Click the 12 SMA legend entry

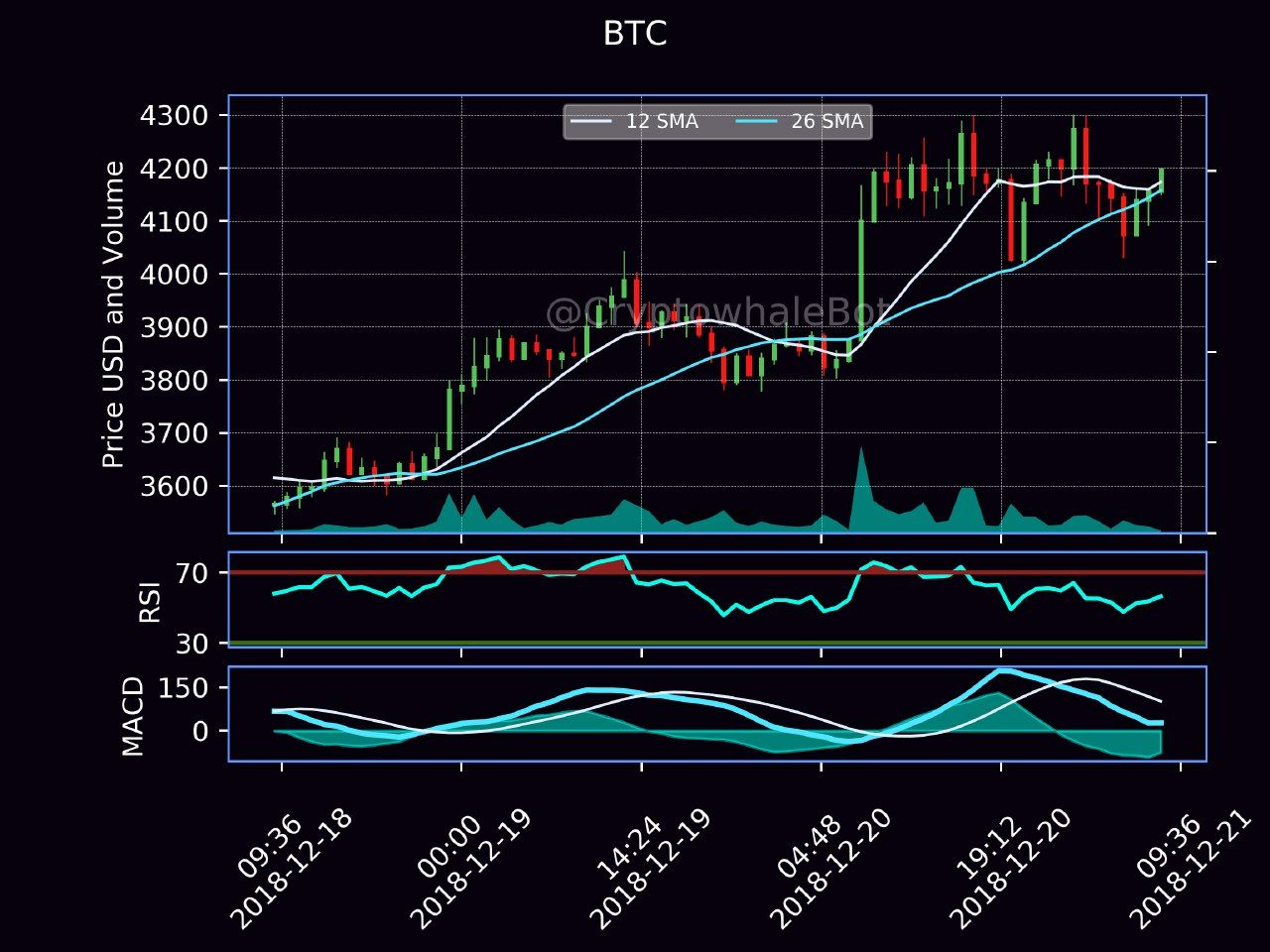[x=637, y=122]
